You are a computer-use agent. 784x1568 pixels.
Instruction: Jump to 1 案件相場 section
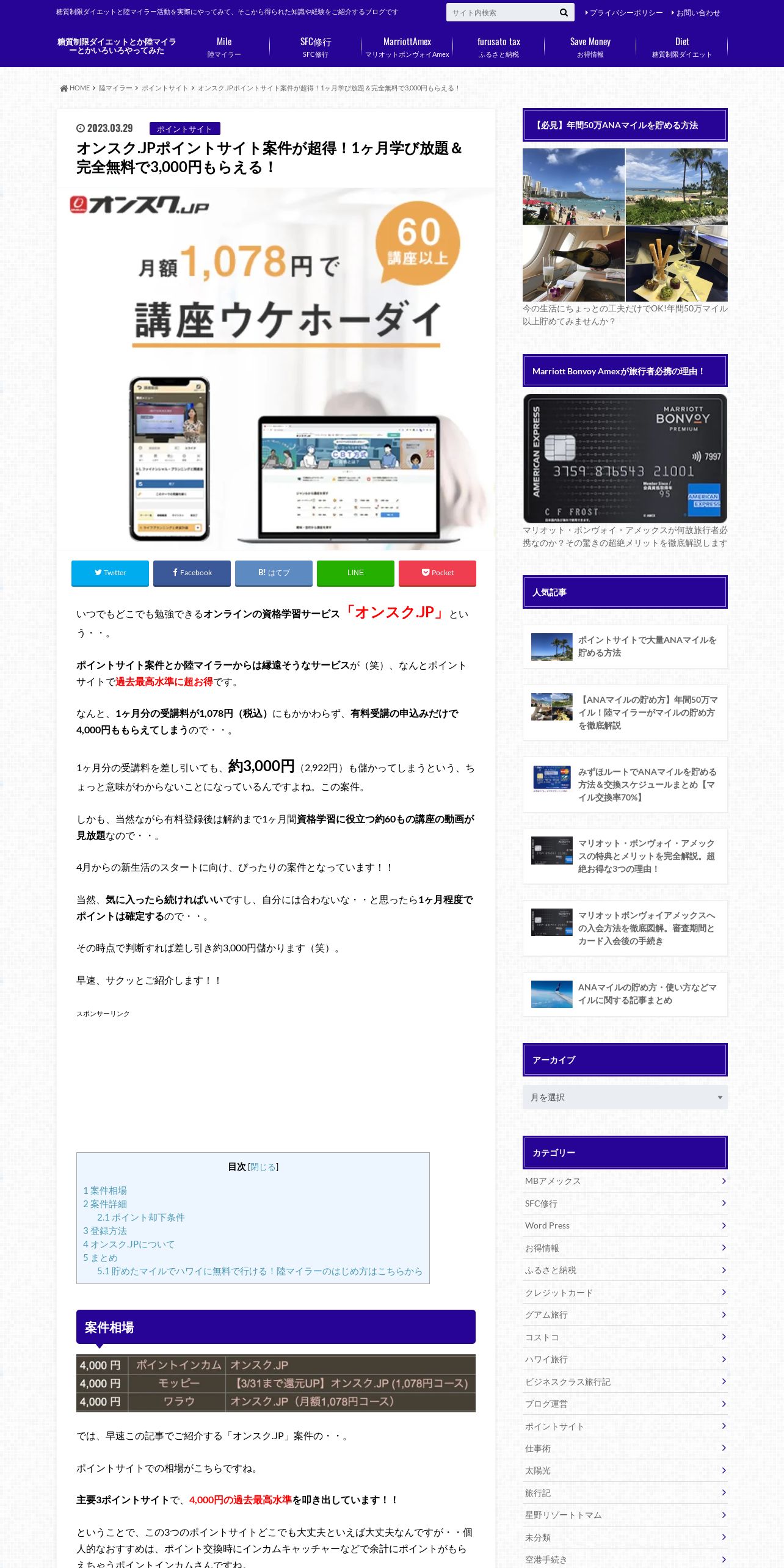coord(105,1191)
